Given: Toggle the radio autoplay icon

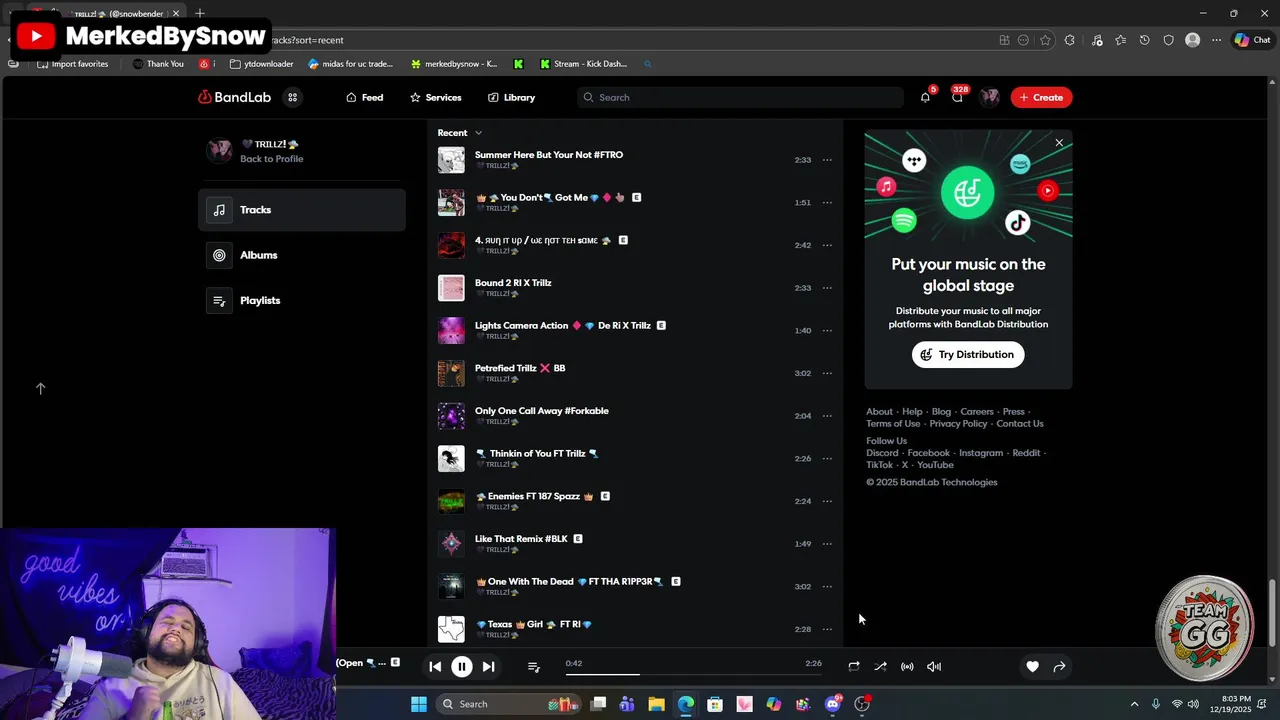Looking at the screenshot, I should (x=907, y=667).
